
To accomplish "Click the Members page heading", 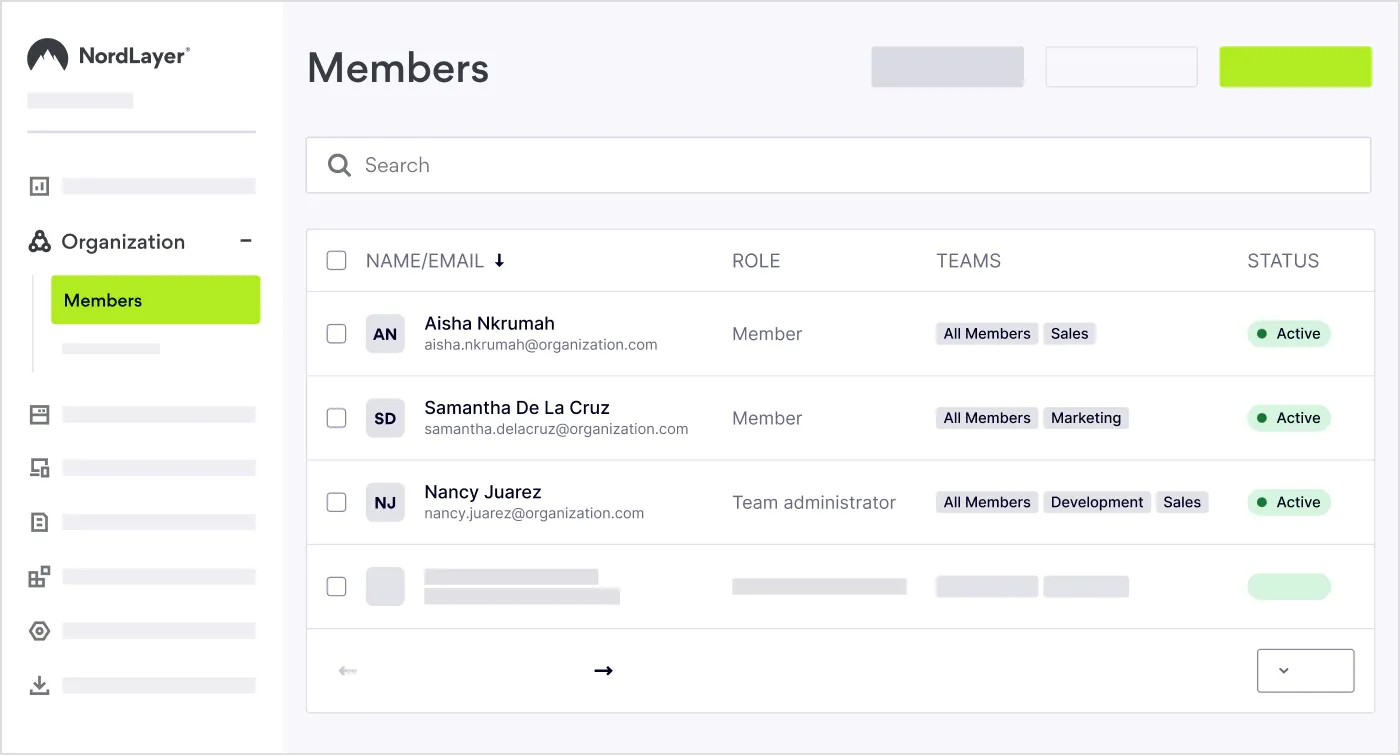I will click(398, 68).
